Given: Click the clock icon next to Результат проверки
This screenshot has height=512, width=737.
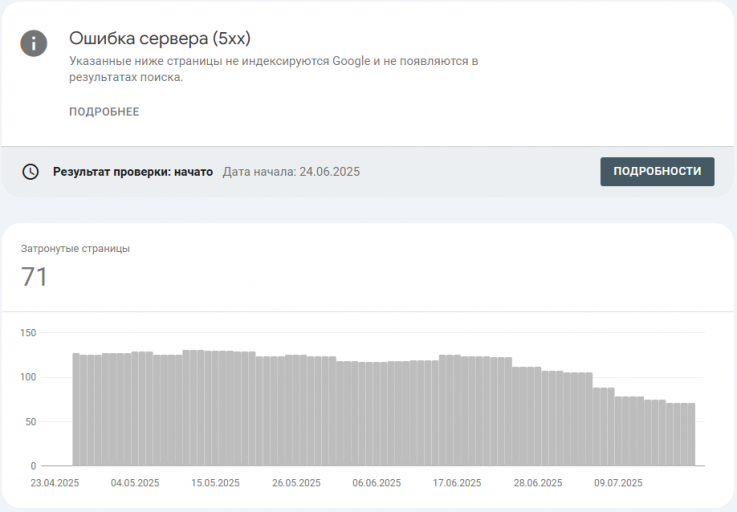Looking at the screenshot, I should pyautogui.click(x=31, y=172).
